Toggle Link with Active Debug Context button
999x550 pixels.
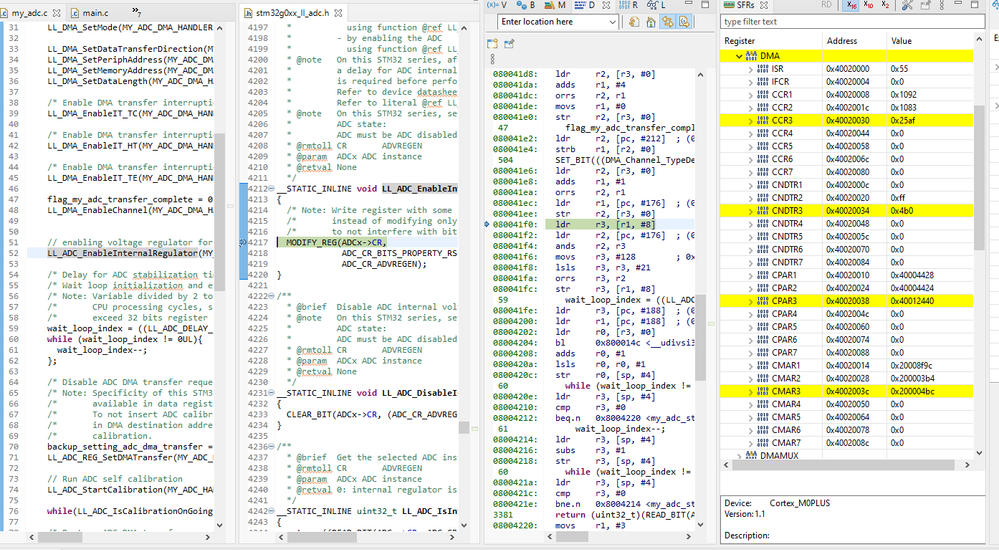click(x=667, y=22)
